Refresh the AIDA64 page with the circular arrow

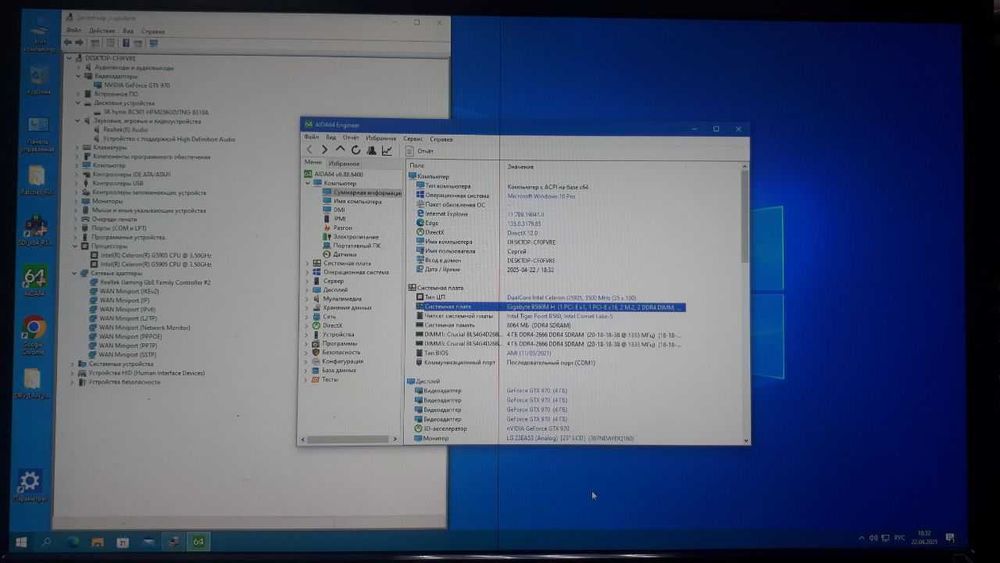coord(355,150)
